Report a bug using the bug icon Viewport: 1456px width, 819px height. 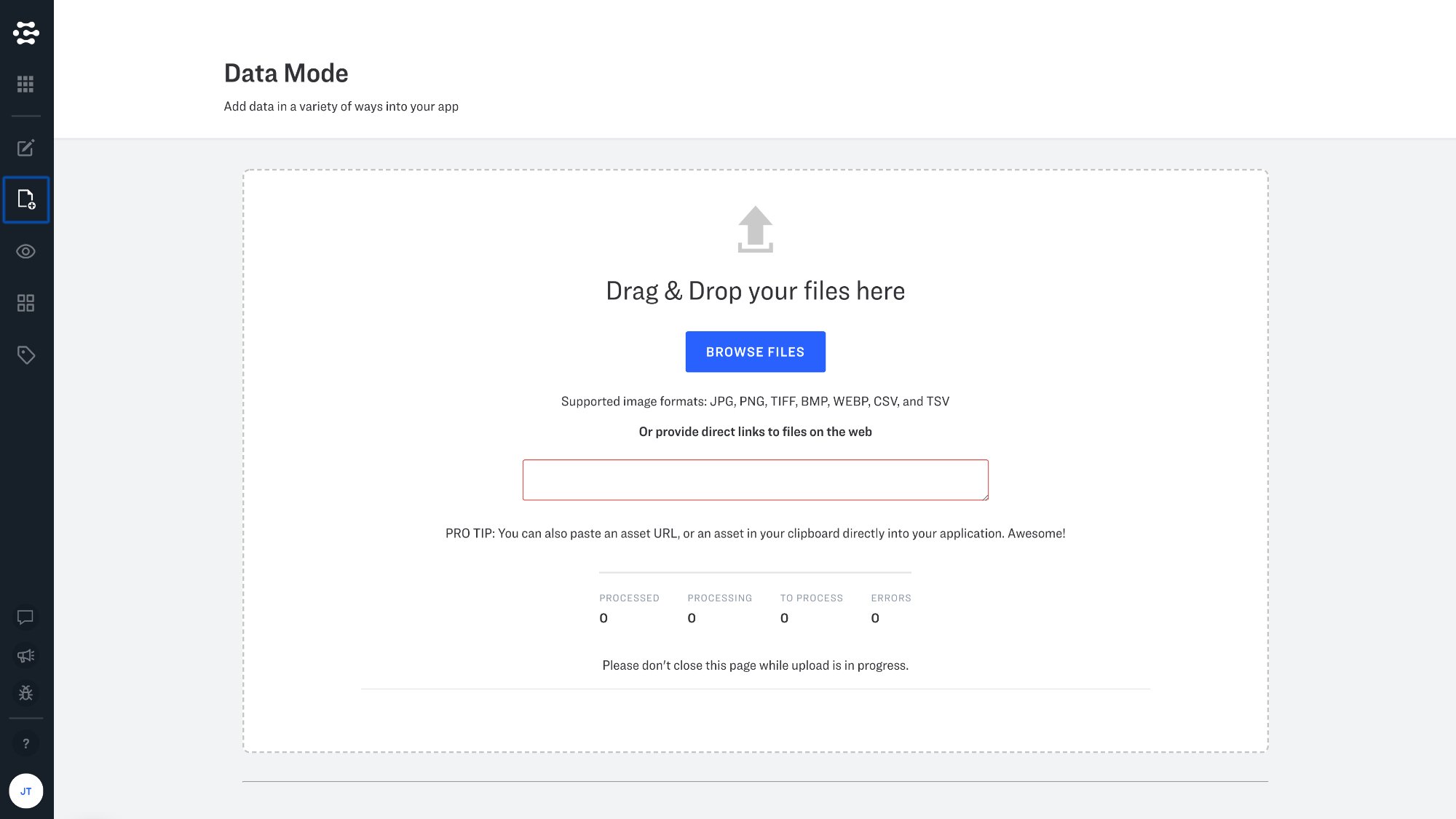point(26,692)
